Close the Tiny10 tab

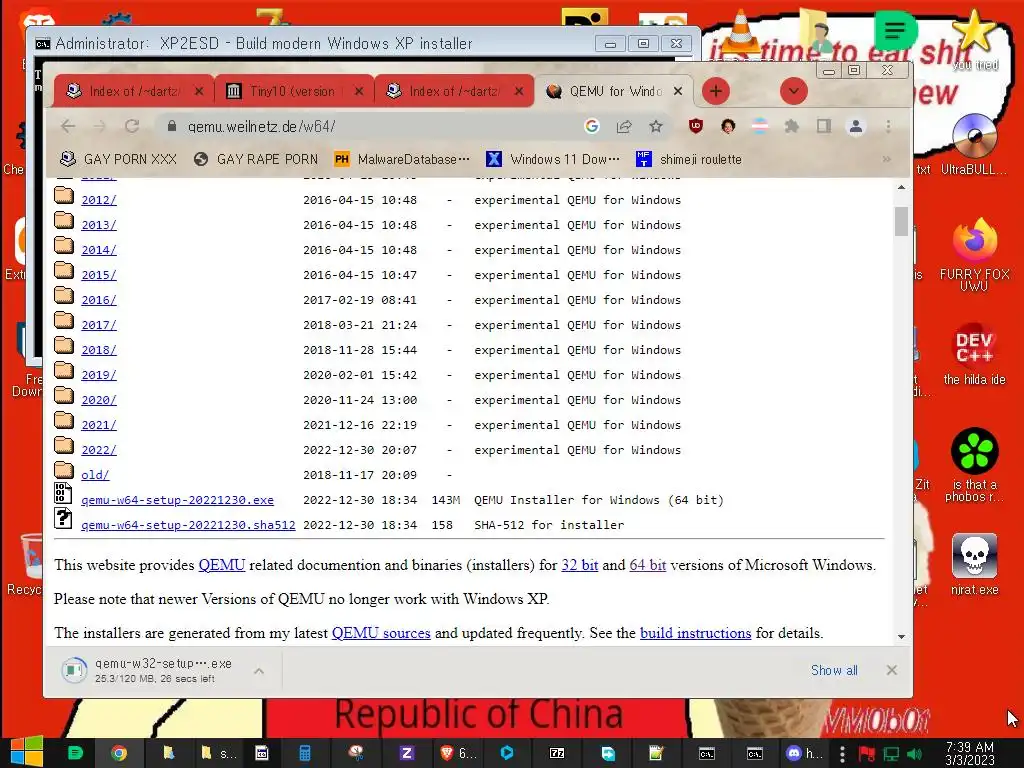tap(359, 91)
